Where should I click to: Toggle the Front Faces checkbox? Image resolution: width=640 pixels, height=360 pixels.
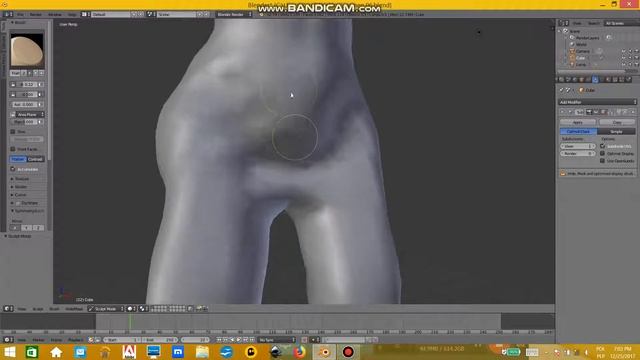13,149
